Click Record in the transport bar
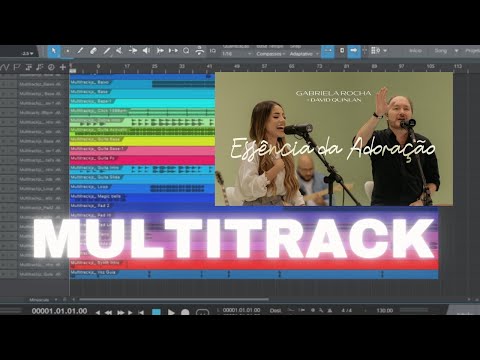 185,312
